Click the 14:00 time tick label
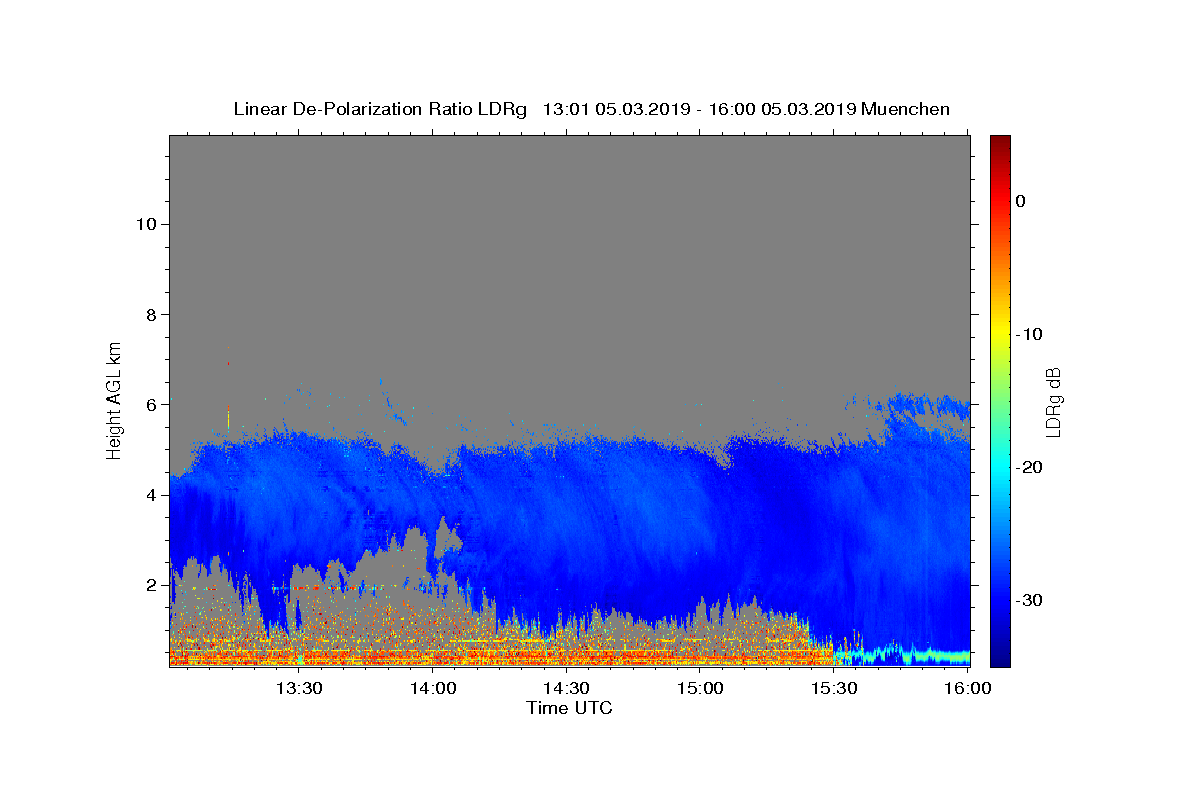The image size is (1200, 800). click(433, 688)
